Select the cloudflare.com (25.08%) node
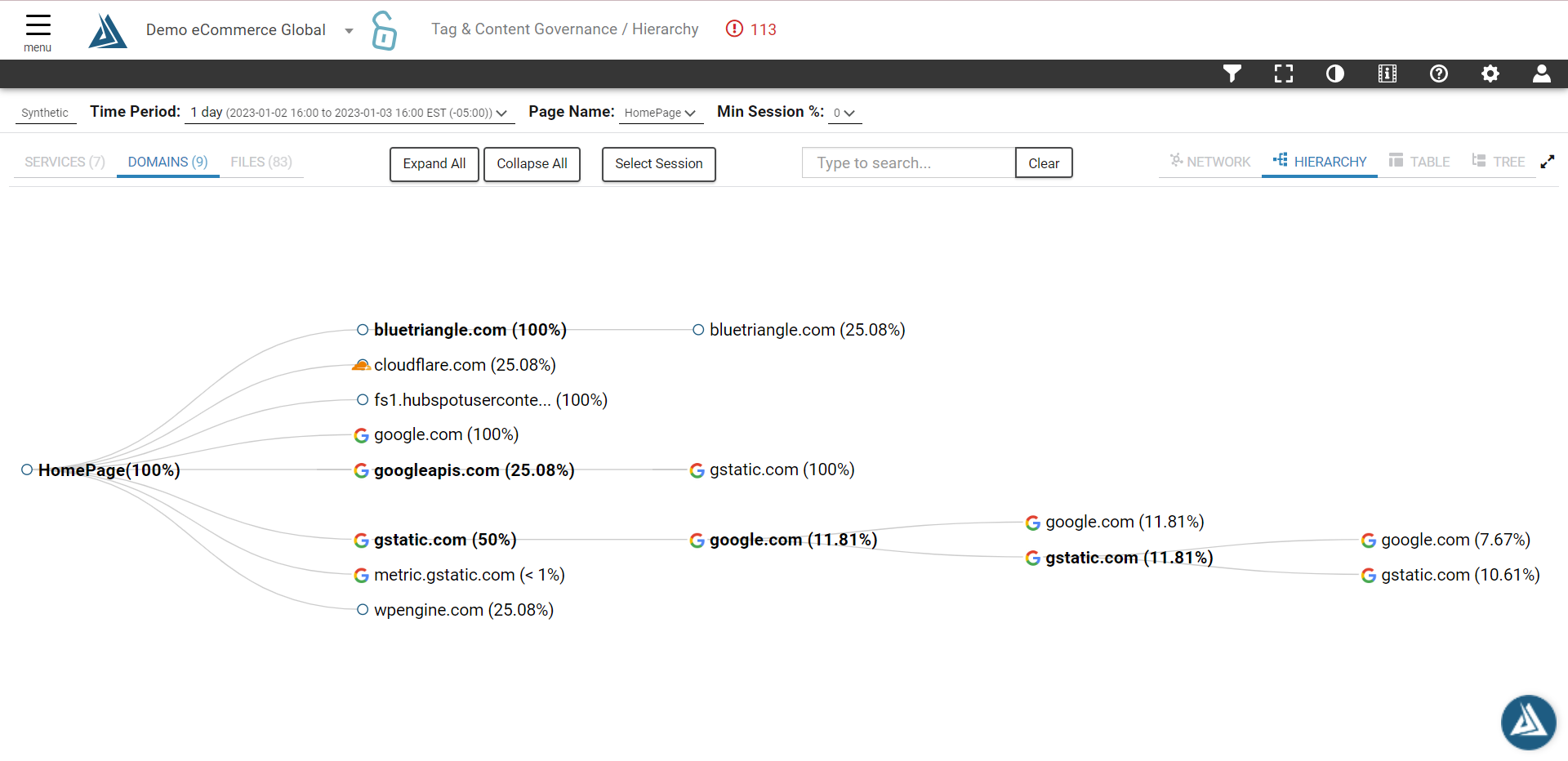 (455, 365)
